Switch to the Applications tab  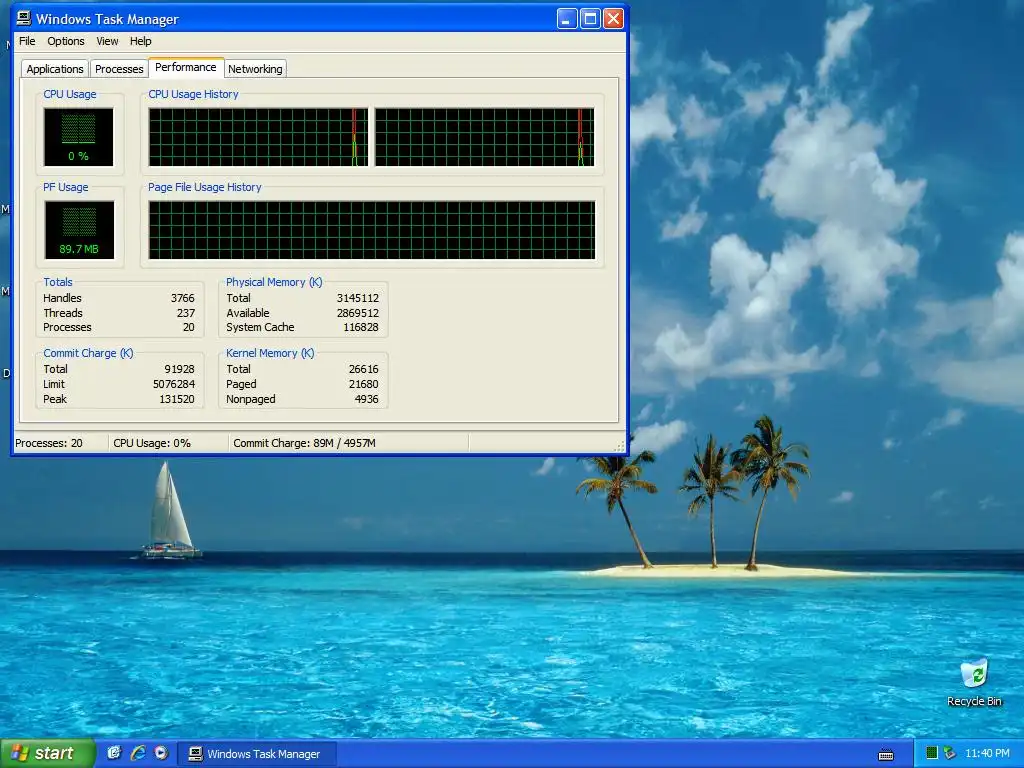point(55,69)
